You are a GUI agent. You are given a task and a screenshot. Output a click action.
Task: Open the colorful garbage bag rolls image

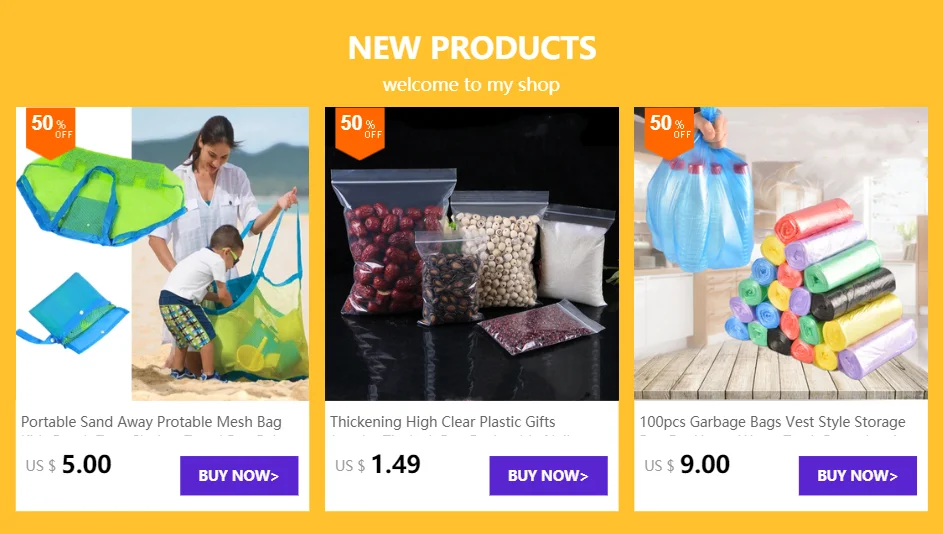[x=781, y=254]
